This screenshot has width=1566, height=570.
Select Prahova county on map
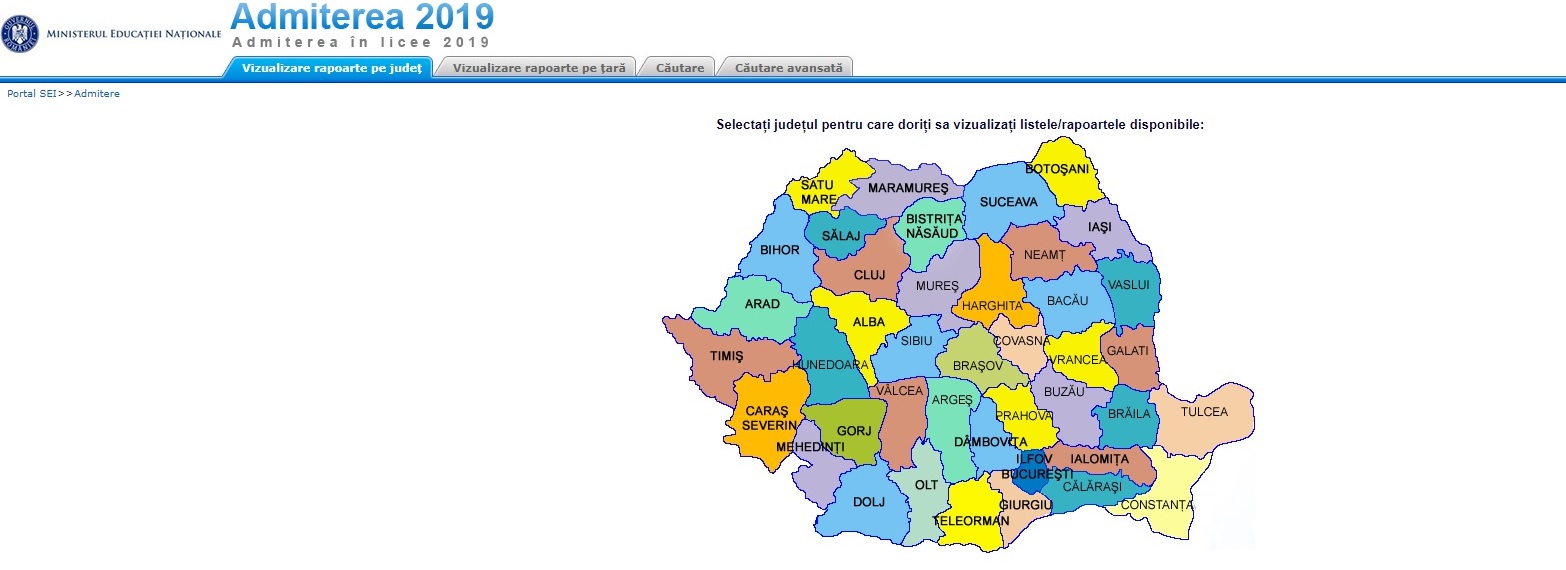1023,415
